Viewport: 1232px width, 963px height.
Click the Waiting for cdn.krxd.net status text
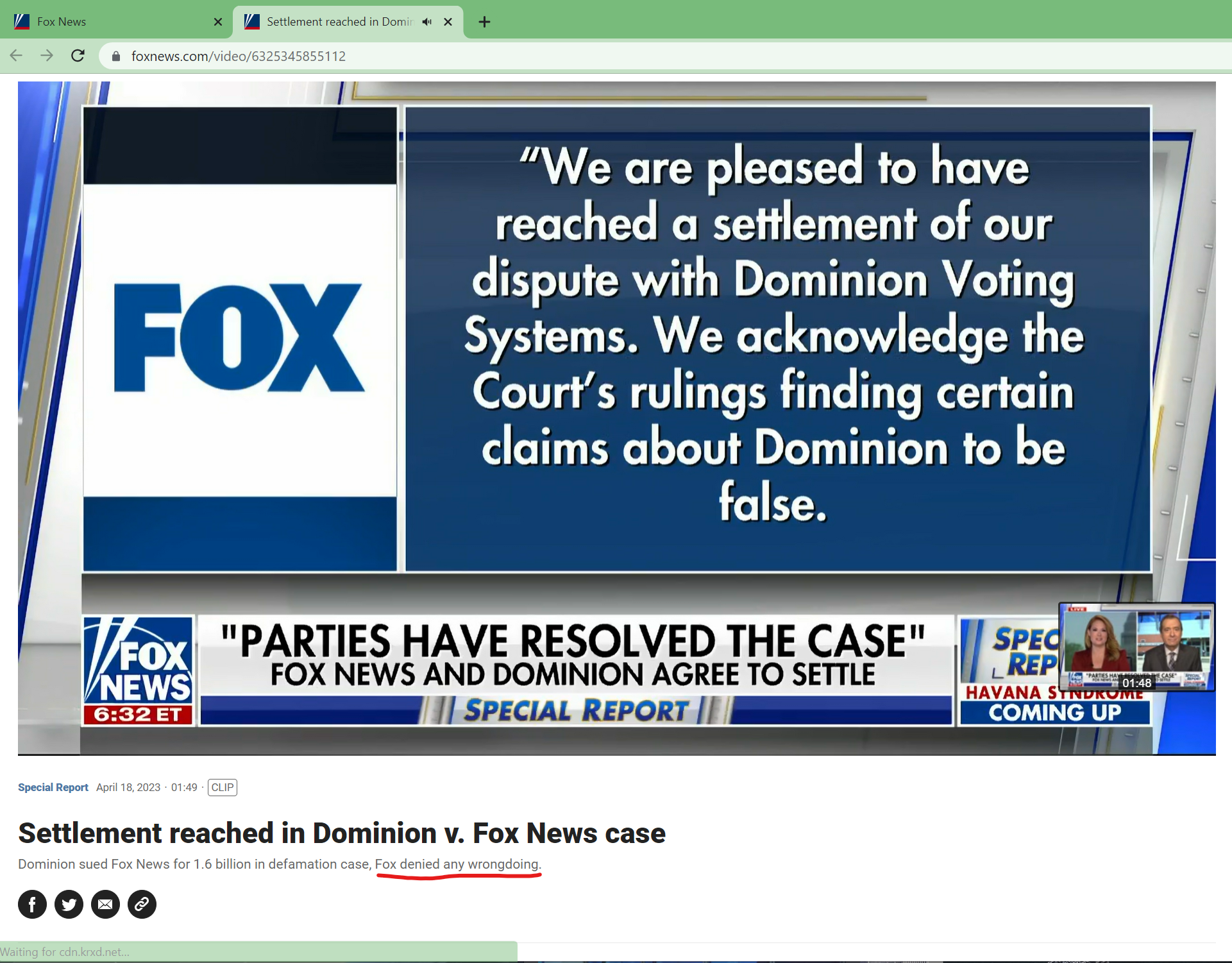[65, 952]
